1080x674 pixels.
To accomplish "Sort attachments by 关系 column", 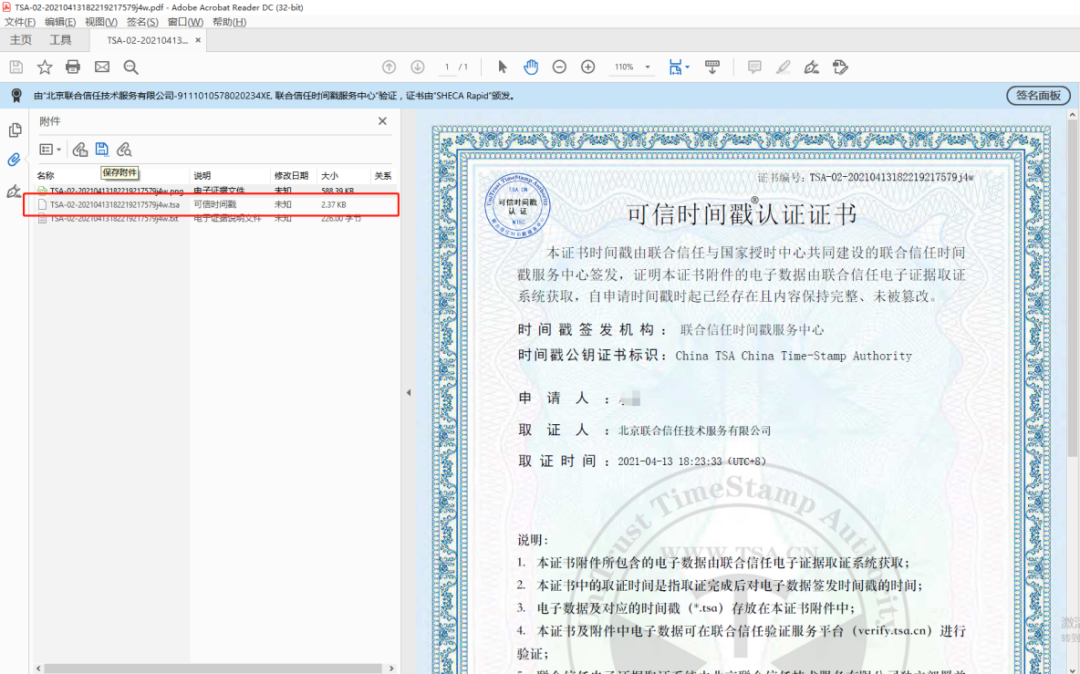I will 383,176.
